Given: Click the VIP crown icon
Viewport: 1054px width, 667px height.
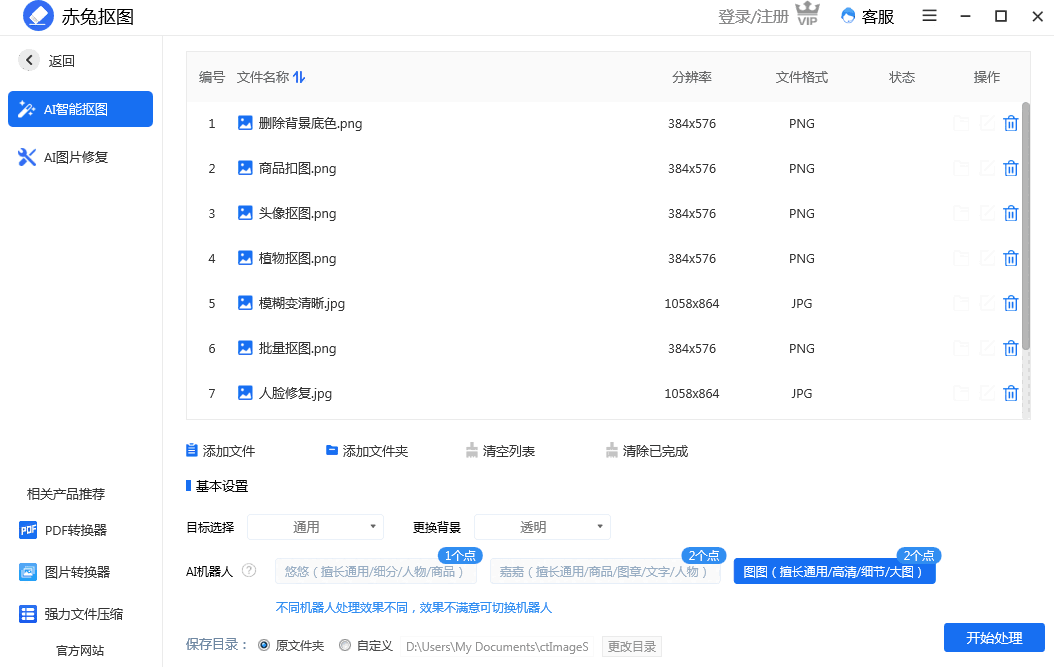Looking at the screenshot, I should click(807, 15).
